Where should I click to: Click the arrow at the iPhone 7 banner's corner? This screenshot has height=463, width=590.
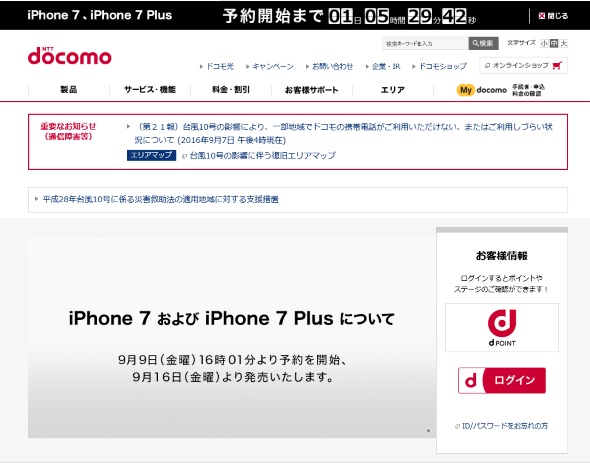coord(429,431)
